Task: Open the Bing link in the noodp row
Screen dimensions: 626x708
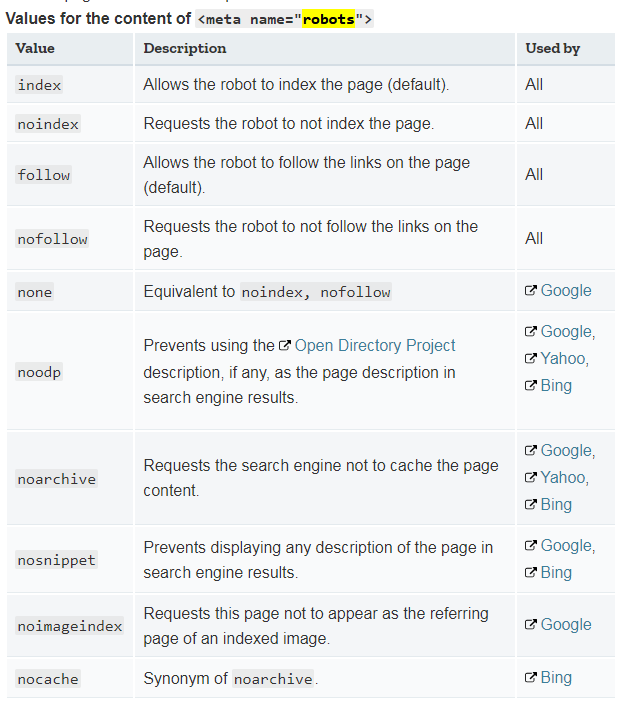Action: 556,386
